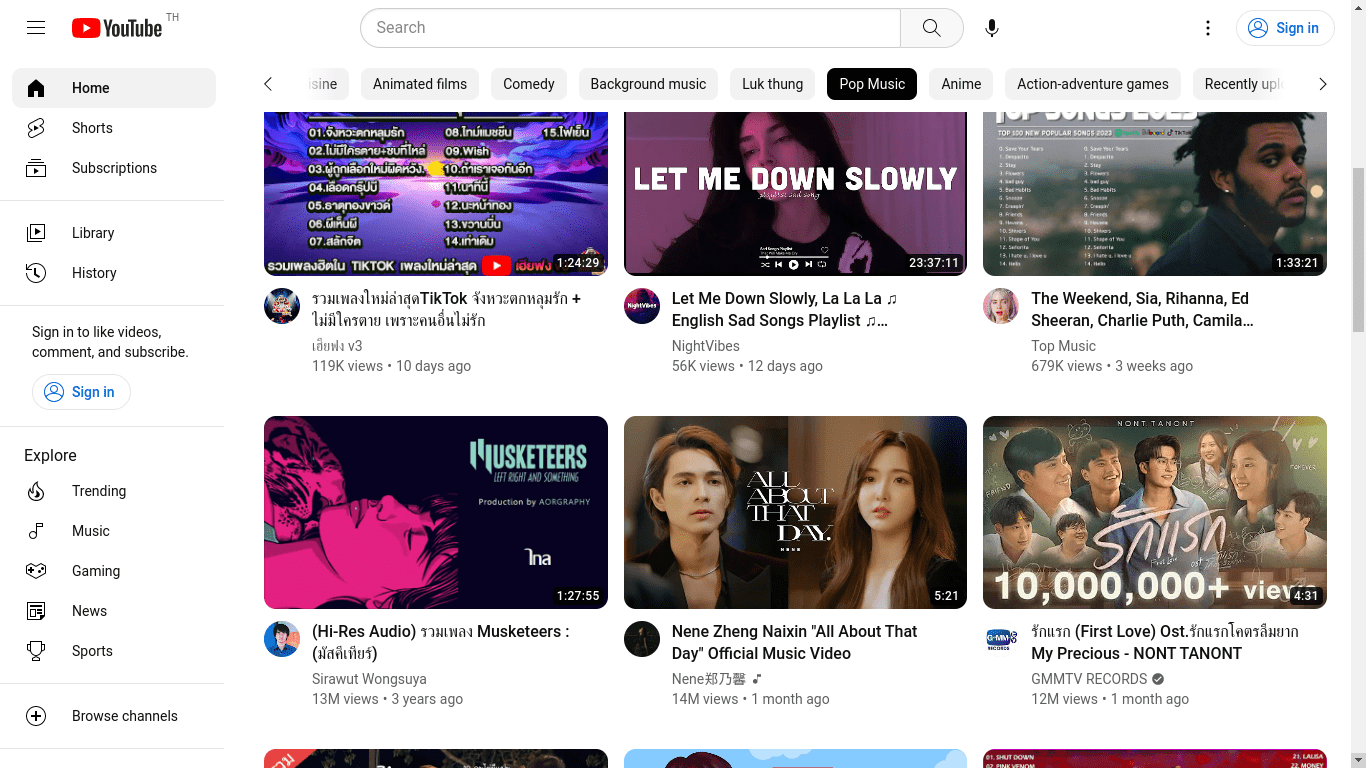The width and height of the screenshot is (1366, 768).
Task: Select the Luk thung chip
Action: 773,84
